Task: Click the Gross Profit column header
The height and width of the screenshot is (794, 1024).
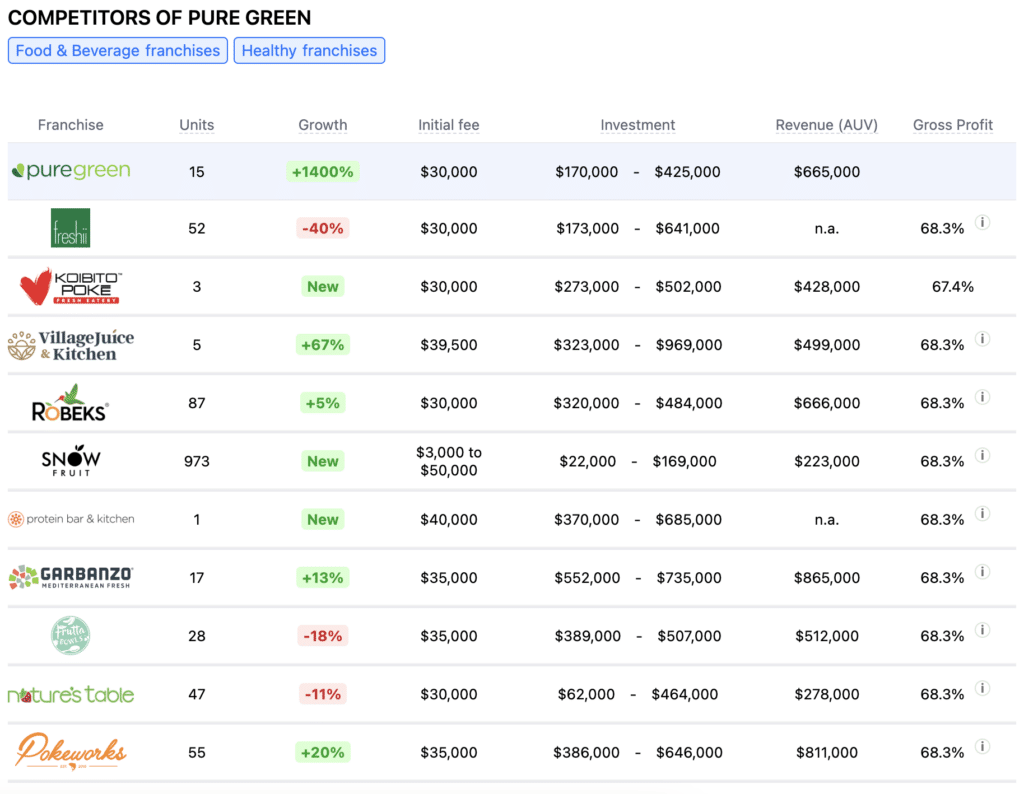Action: [x=953, y=125]
